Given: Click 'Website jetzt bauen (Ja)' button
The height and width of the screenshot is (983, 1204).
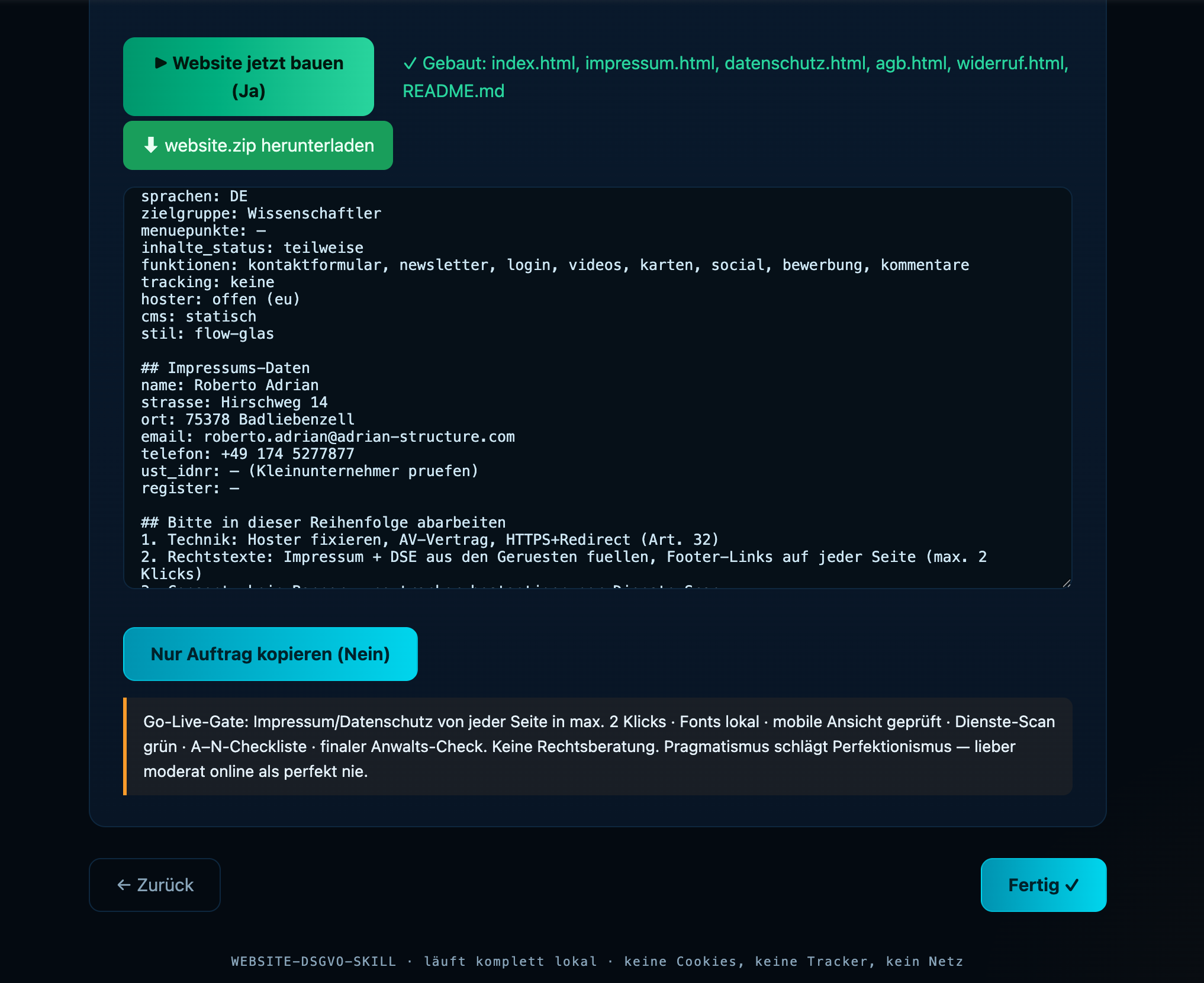Looking at the screenshot, I should pos(249,76).
